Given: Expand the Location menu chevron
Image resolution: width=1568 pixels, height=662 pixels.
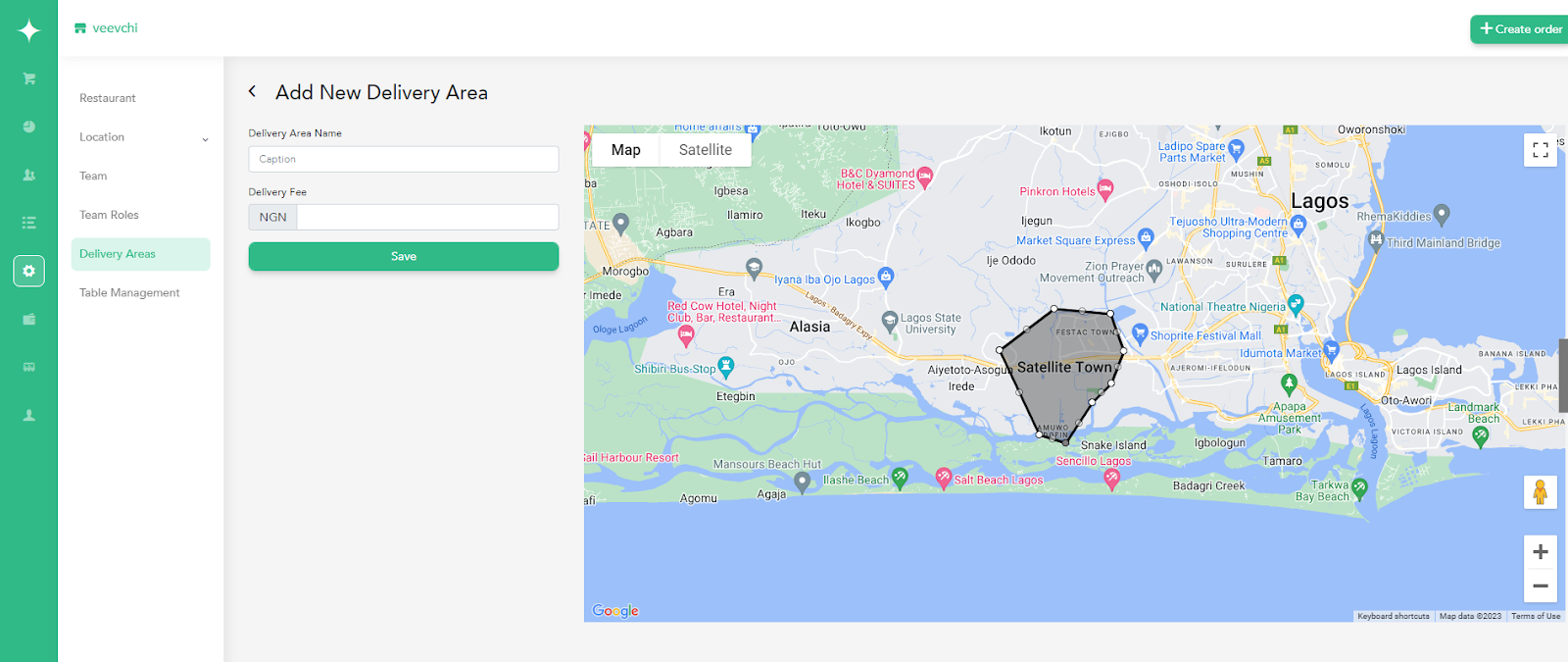Looking at the screenshot, I should click(x=205, y=138).
